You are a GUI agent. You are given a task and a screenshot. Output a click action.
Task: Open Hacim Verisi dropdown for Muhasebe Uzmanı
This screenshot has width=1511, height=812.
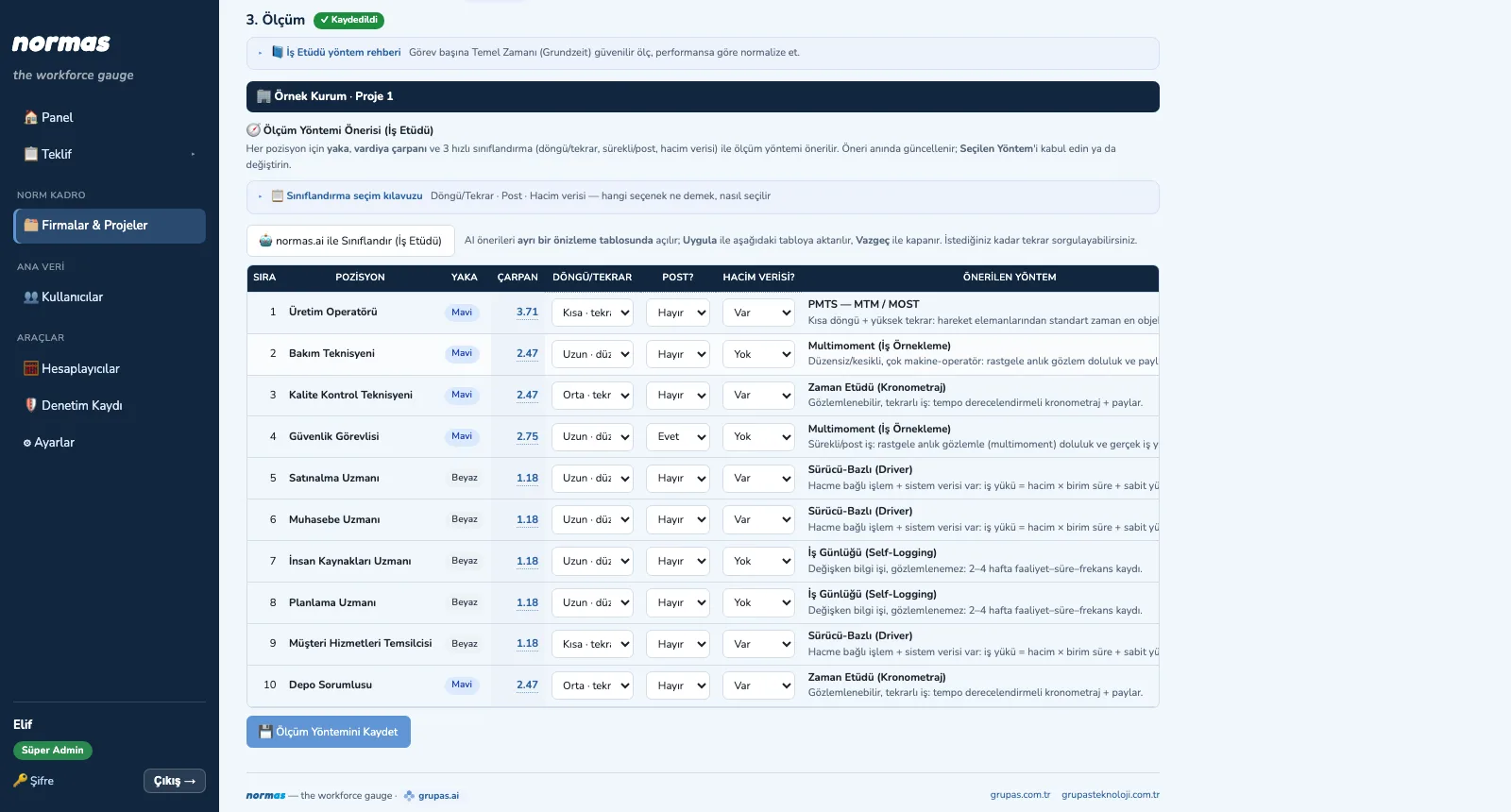(758, 520)
